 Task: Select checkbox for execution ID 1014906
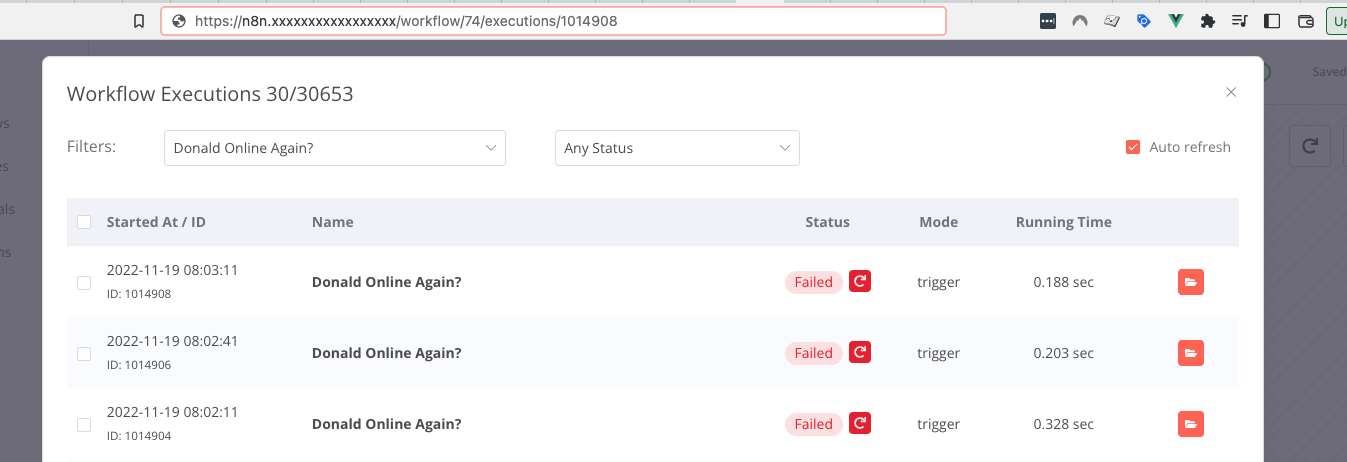pos(84,354)
